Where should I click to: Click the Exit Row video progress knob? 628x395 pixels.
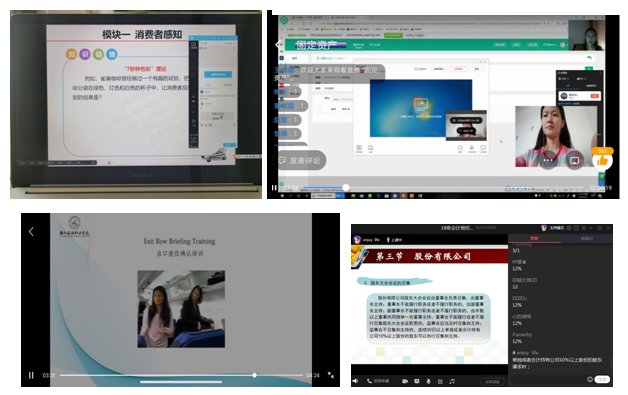[x=254, y=375]
